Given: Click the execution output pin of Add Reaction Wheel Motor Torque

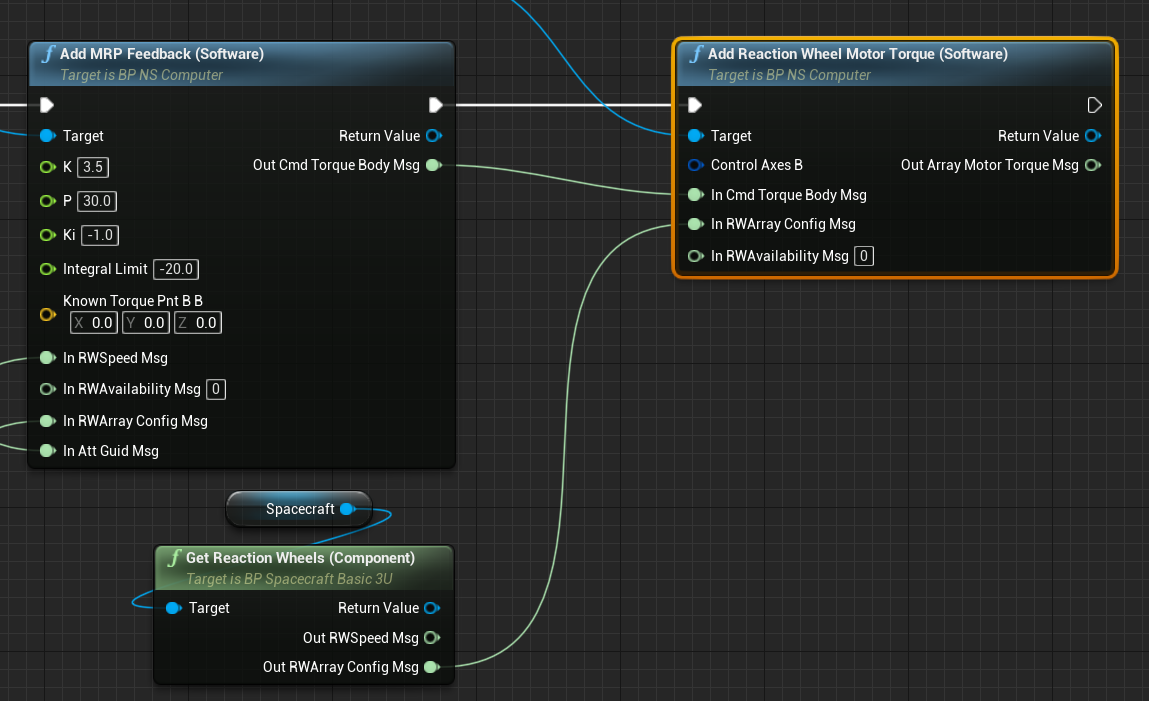Looking at the screenshot, I should [1094, 105].
